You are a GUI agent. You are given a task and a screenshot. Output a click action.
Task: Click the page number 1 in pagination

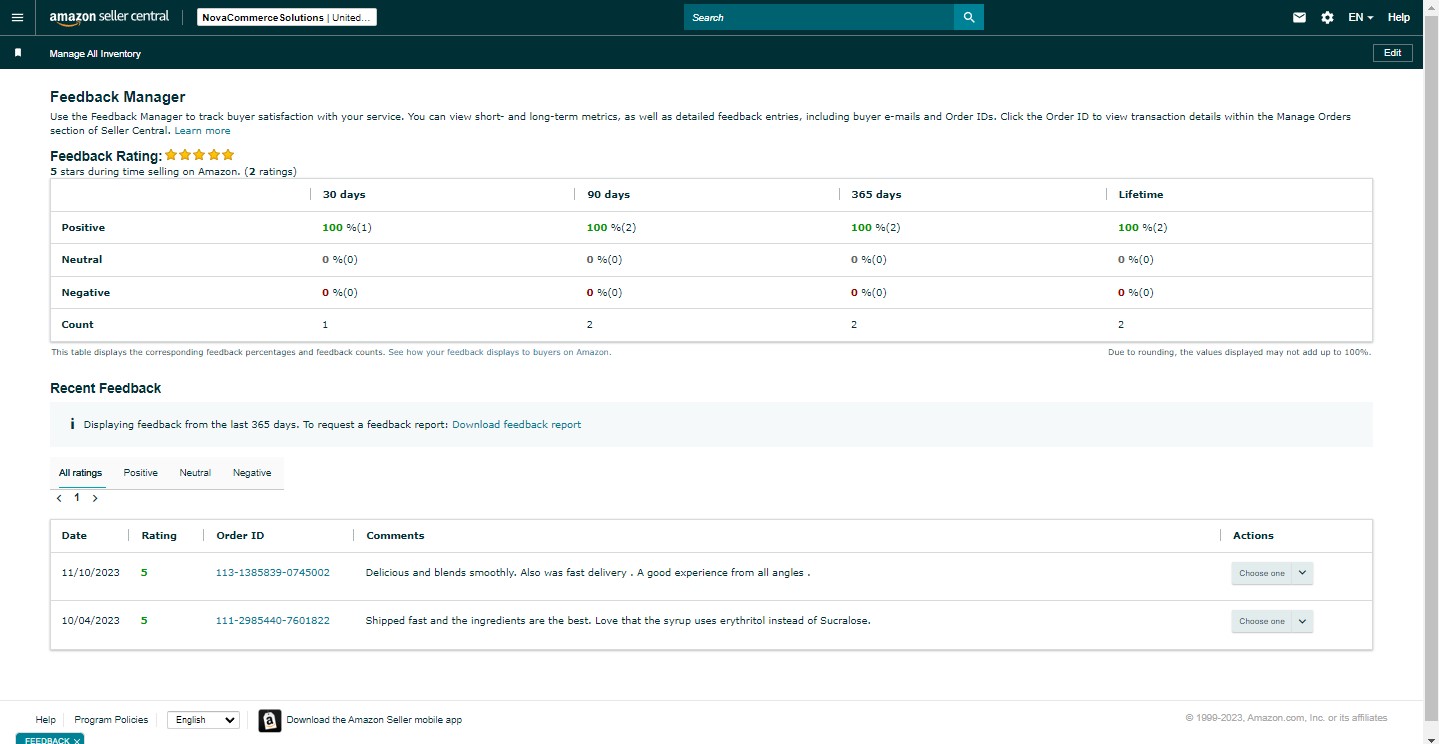pyautogui.click(x=77, y=497)
